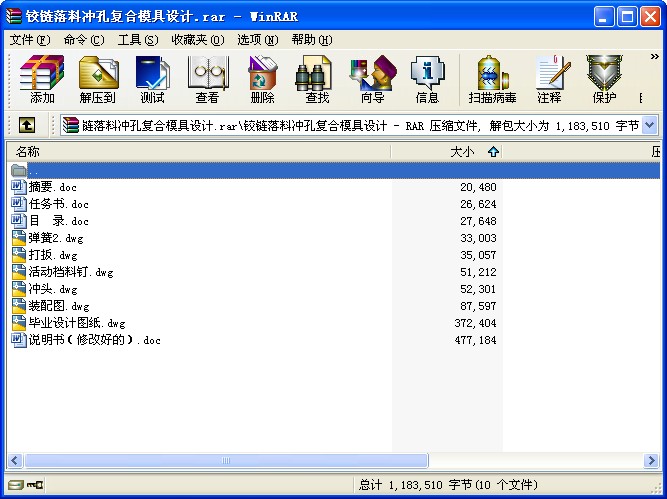Select the file 打扳.dwg
667x499 pixels.
point(53,255)
